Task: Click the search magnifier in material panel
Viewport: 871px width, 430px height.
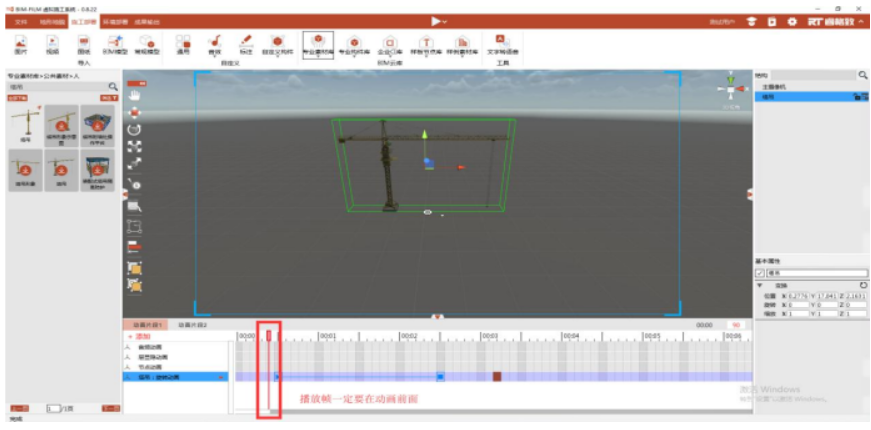Action: coord(113,87)
